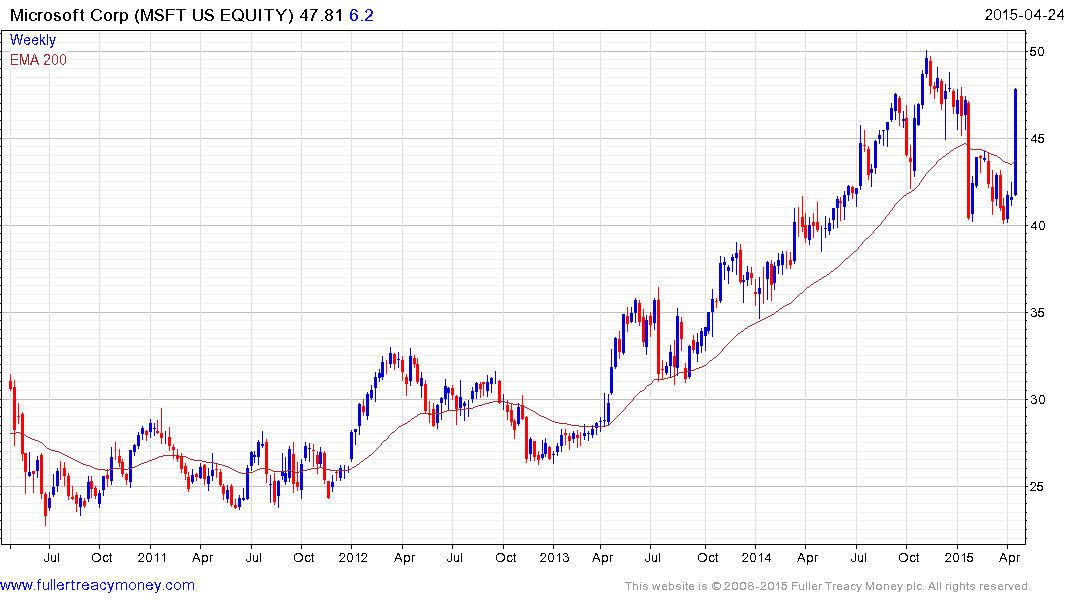The image size is (1075, 600).
Task: Click the 30 price axis label
Action: pyautogui.click(x=1040, y=400)
